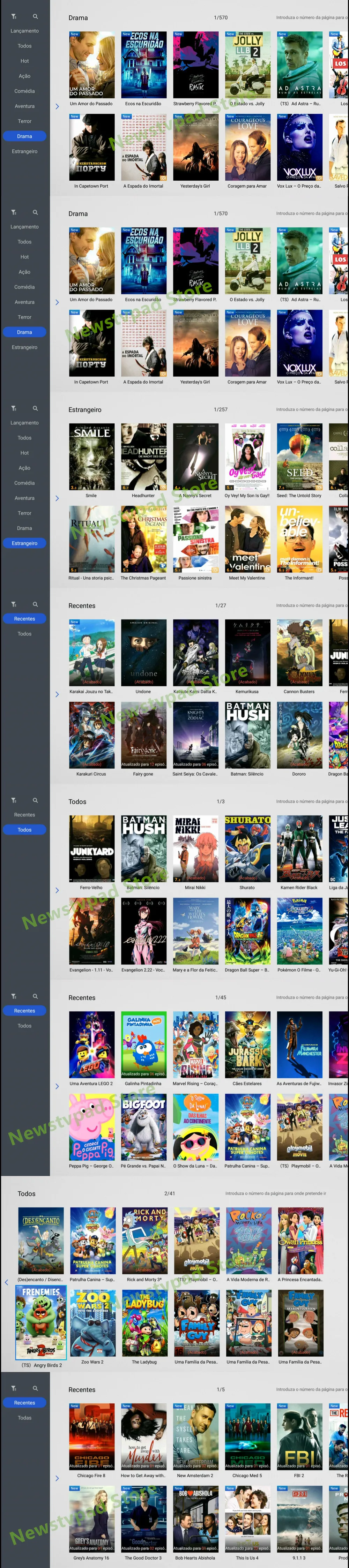Focus the page number field on Todos 2/41 screen
Viewport: 349px width, 1568px height.
point(275,1194)
